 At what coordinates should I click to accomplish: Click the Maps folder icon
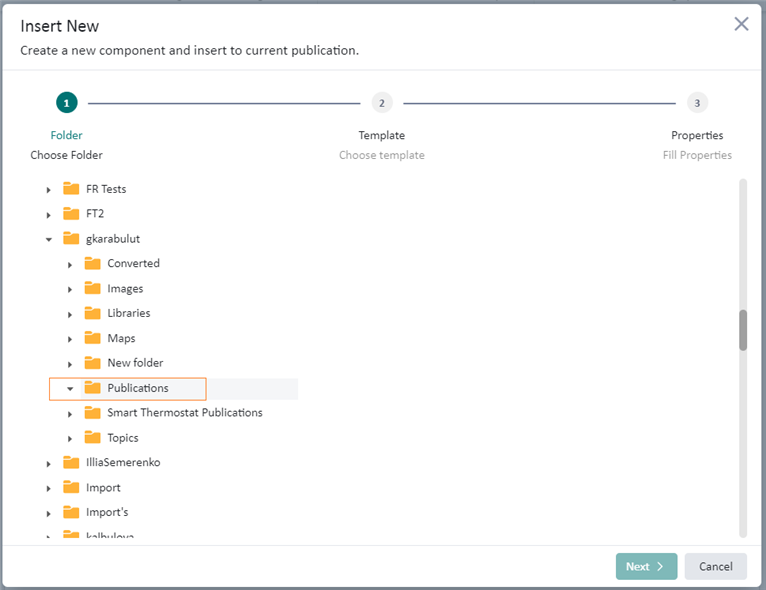point(92,337)
